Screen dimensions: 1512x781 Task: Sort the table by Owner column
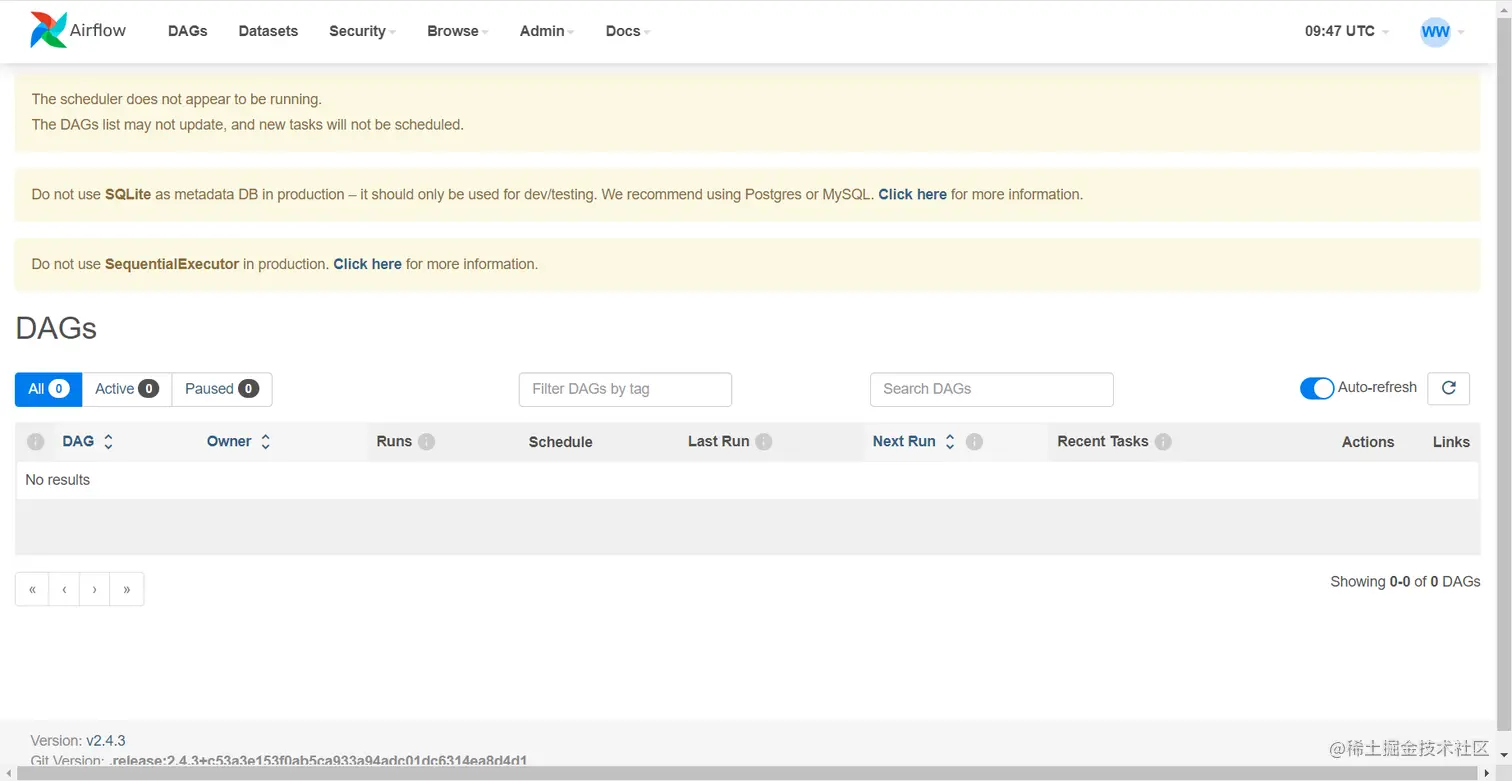tap(238, 441)
